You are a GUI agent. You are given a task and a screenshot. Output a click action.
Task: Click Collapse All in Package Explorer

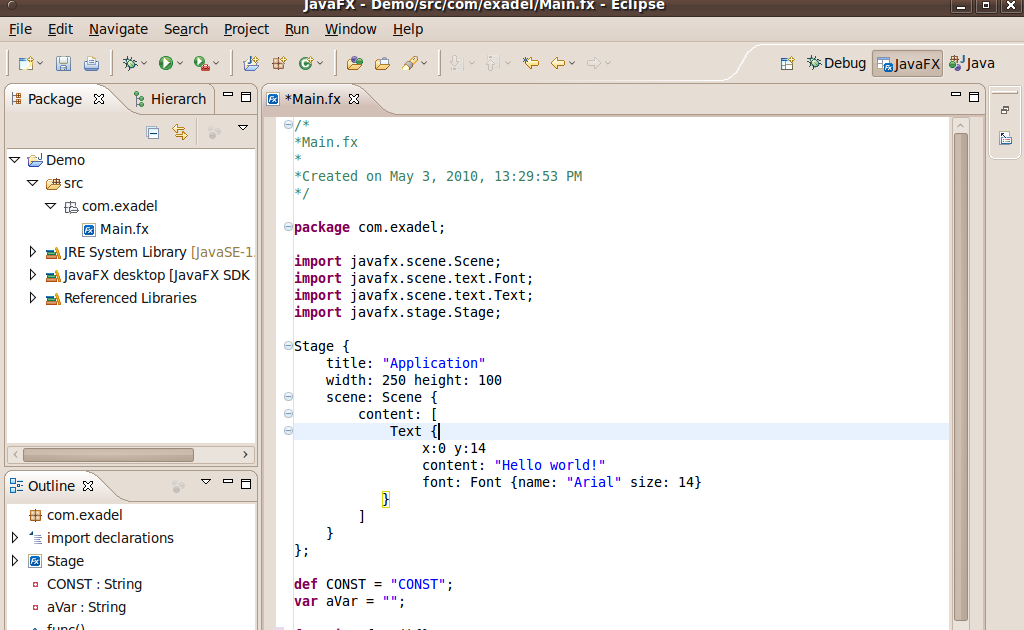[x=153, y=133]
